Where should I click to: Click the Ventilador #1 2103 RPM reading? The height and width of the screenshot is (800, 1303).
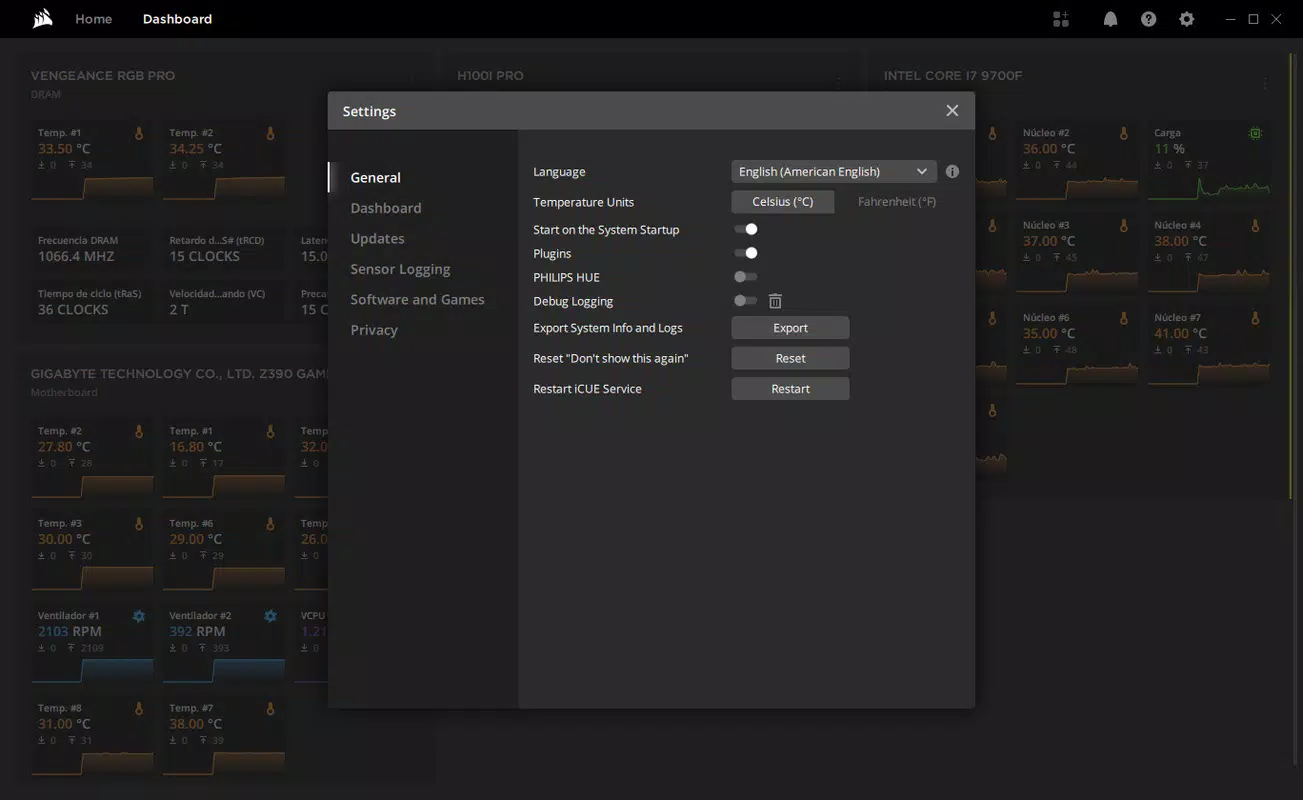coord(69,632)
